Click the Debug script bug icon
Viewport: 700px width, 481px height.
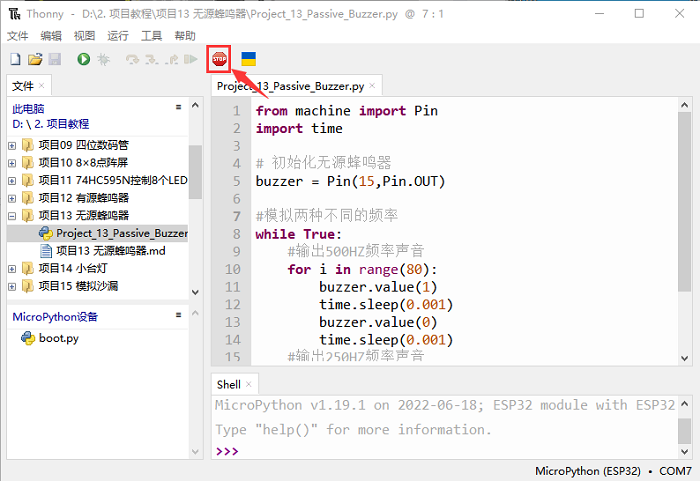tap(103, 60)
